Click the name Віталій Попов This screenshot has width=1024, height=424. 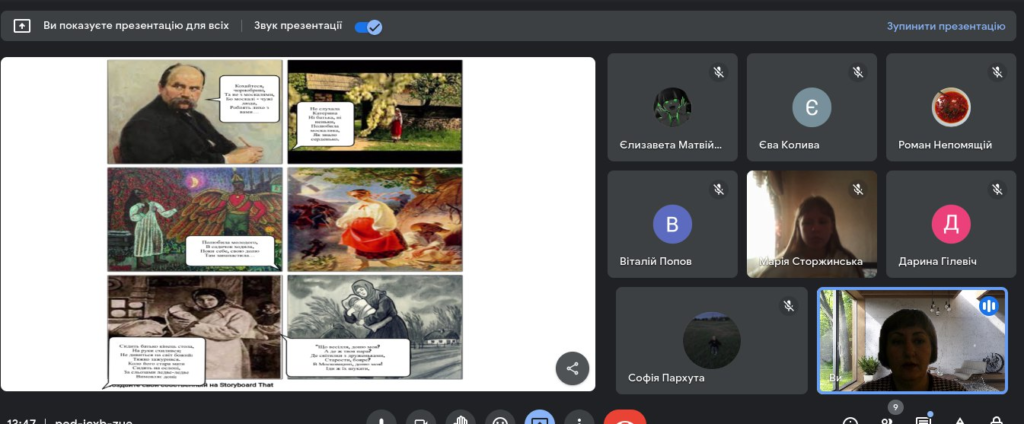click(655, 261)
